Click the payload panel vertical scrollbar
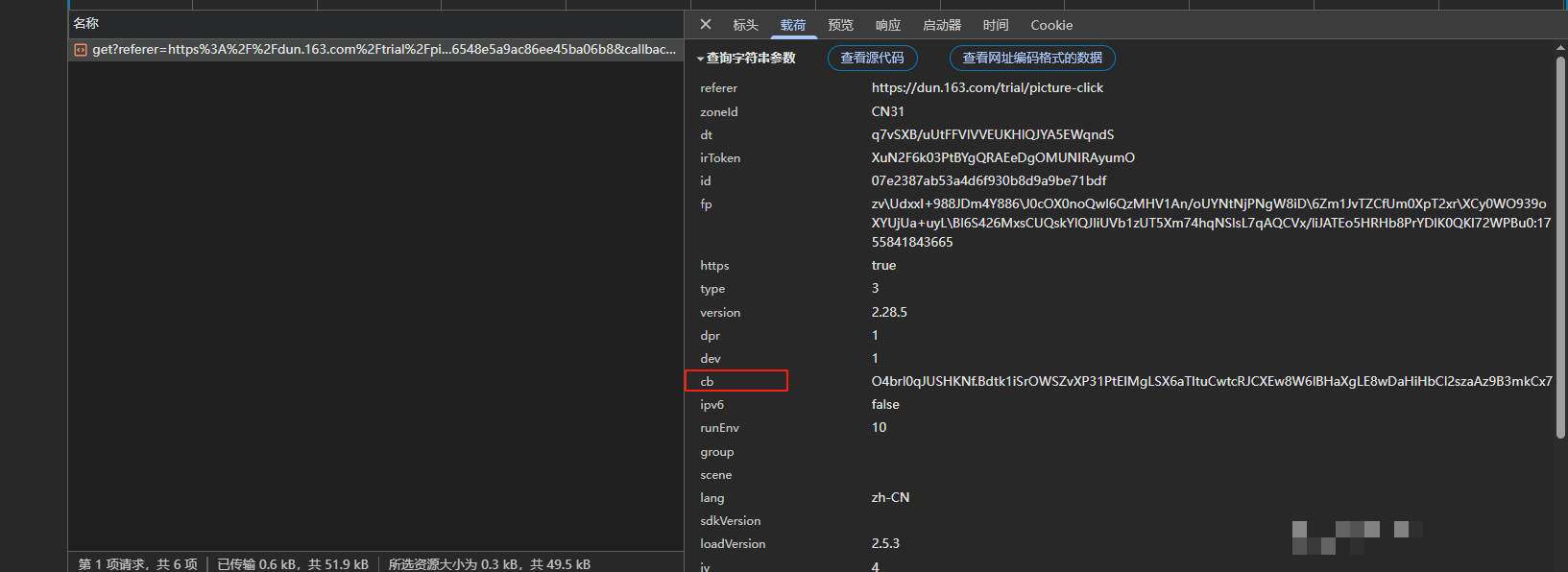 coord(1560,240)
